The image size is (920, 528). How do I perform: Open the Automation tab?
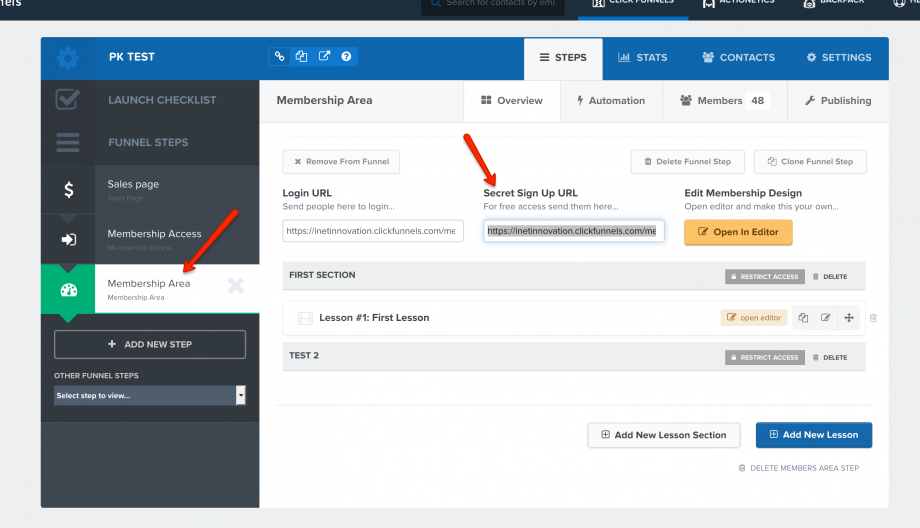tap(611, 101)
